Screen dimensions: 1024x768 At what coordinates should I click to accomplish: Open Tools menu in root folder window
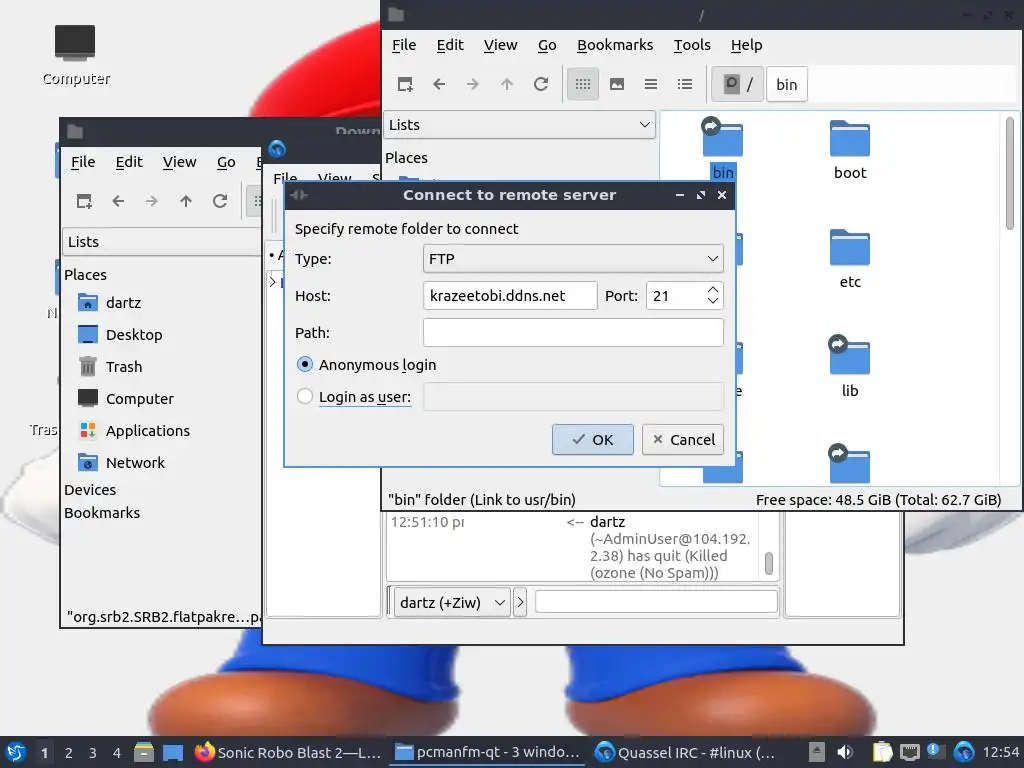pos(692,45)
